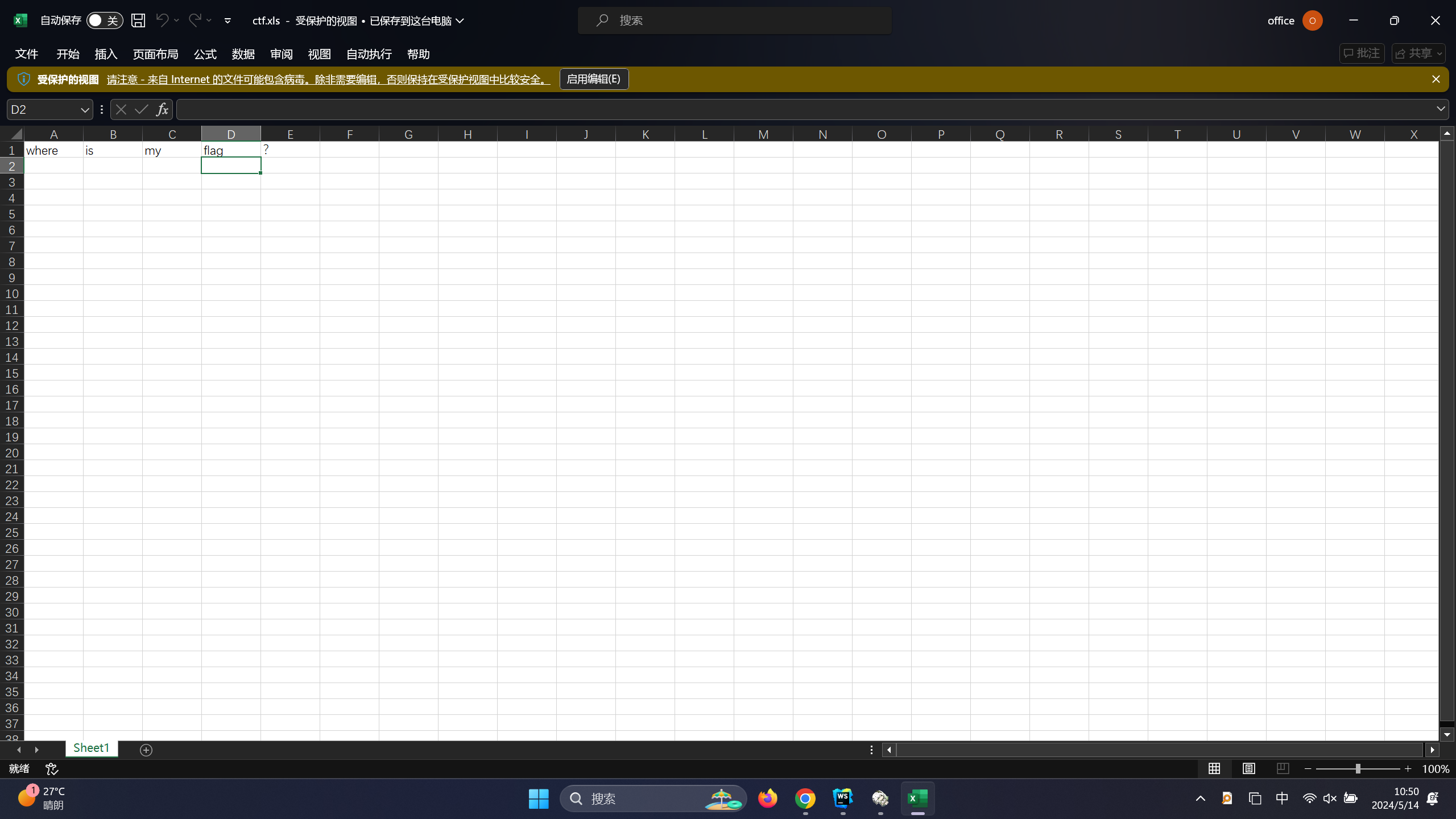Toggle Chinese input method indicator
1456x819 pixels.
click(x=1282, y=799)
